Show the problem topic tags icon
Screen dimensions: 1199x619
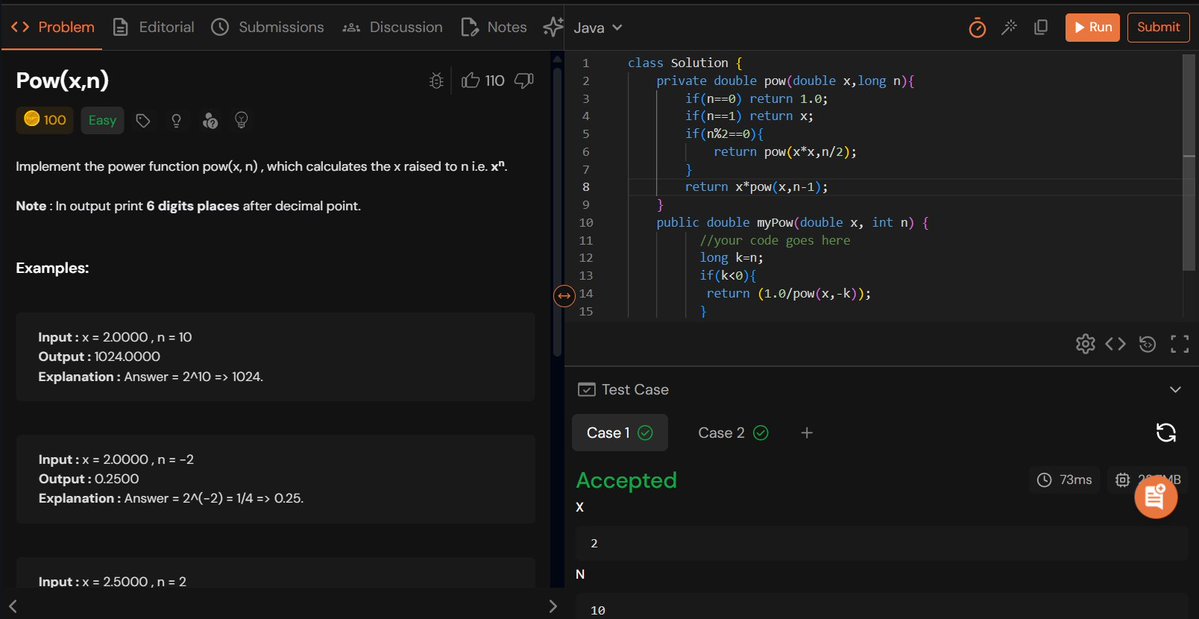point(142,120)
